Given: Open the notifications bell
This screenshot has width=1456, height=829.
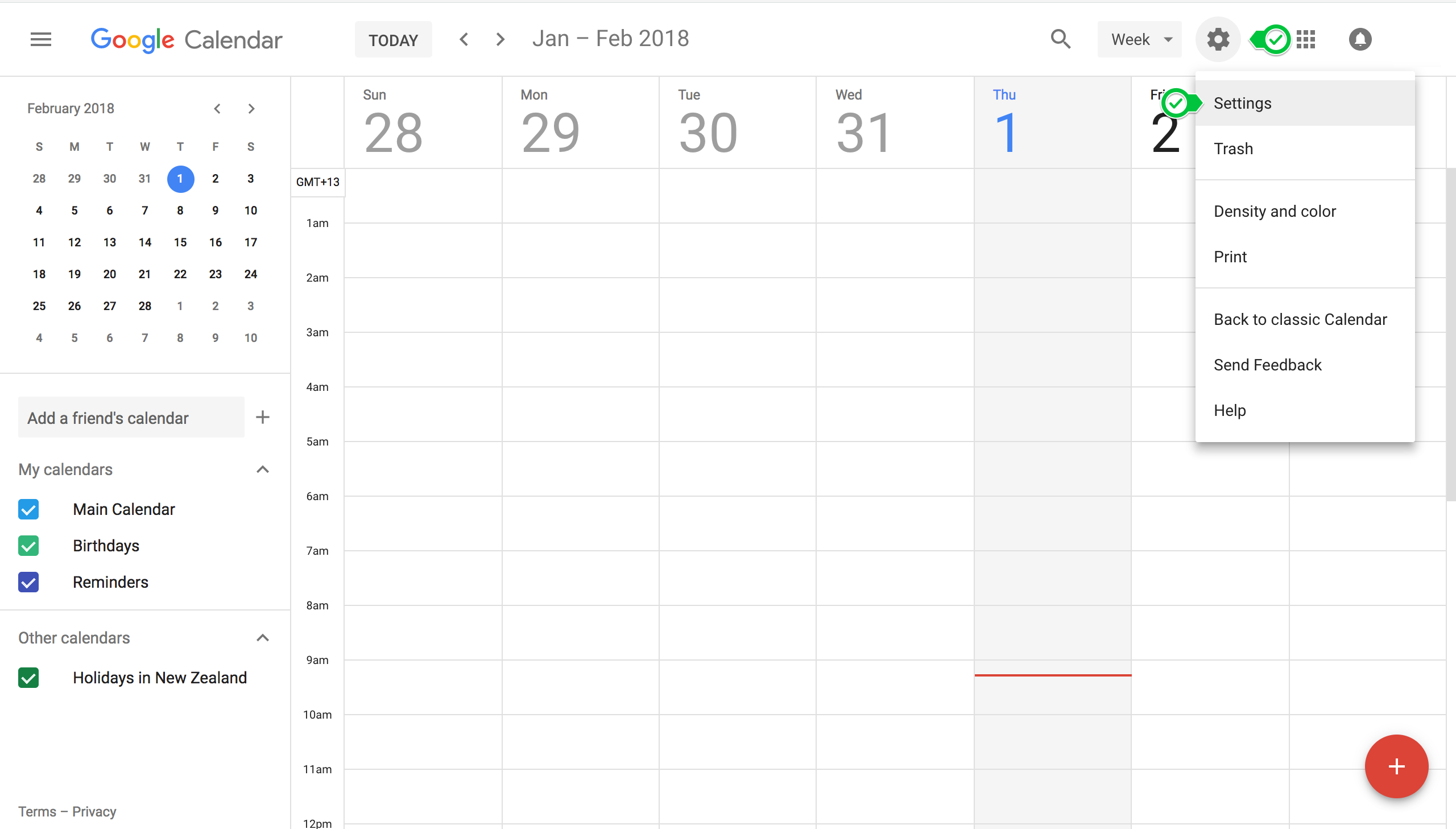Looking at the screenshot, I should (1360, 39).
